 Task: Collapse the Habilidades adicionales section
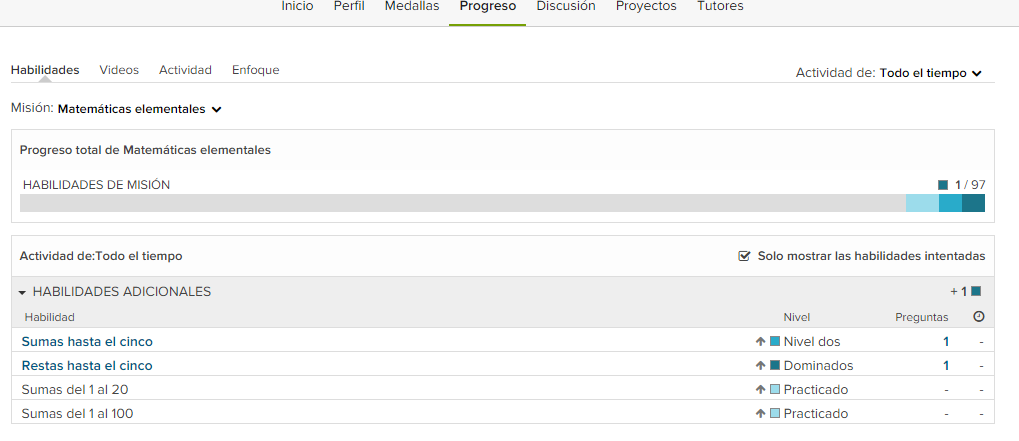[22, 292]
